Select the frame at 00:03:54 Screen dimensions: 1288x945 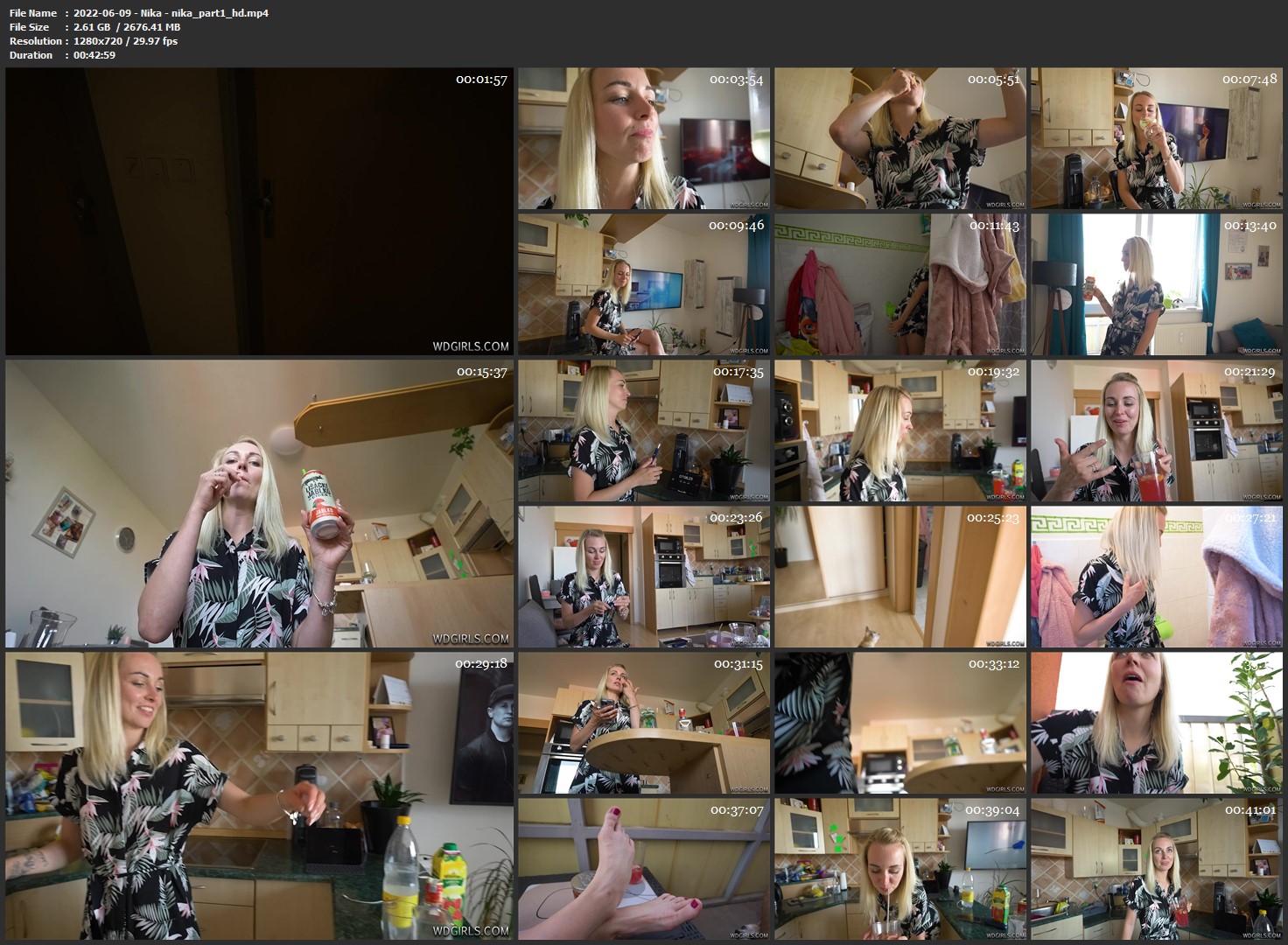click(x=644, y=139)
